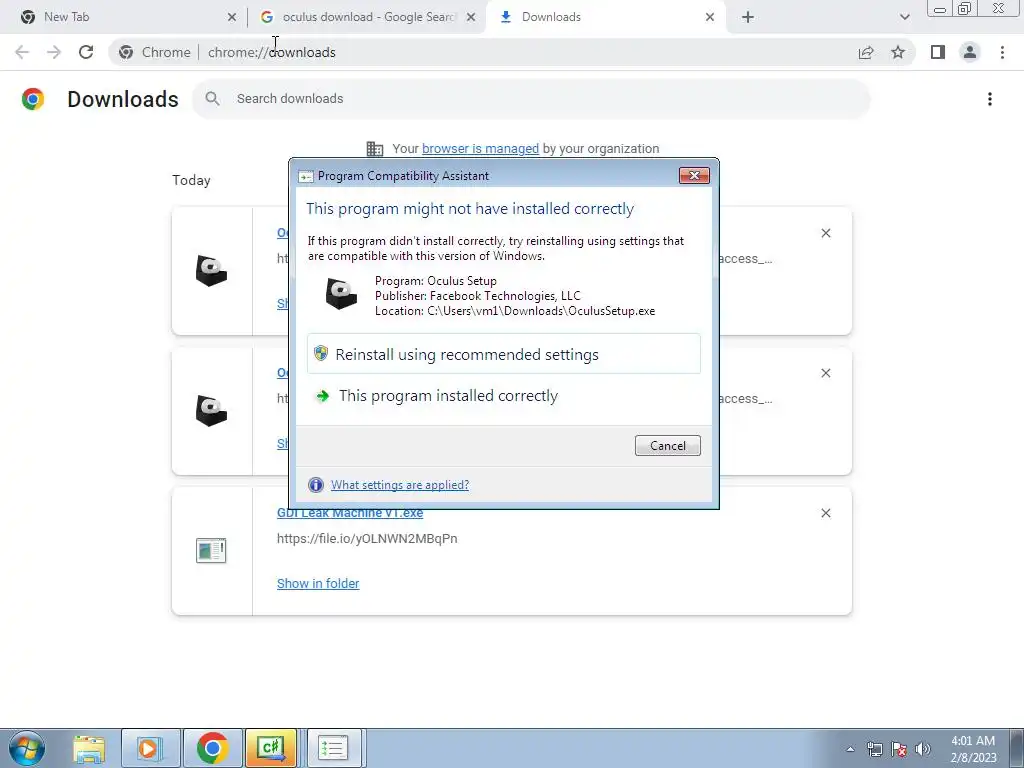The width and height of the screenshot is (1024, 768).
Task: Open the side panel icon
Action: click(938, 52)
